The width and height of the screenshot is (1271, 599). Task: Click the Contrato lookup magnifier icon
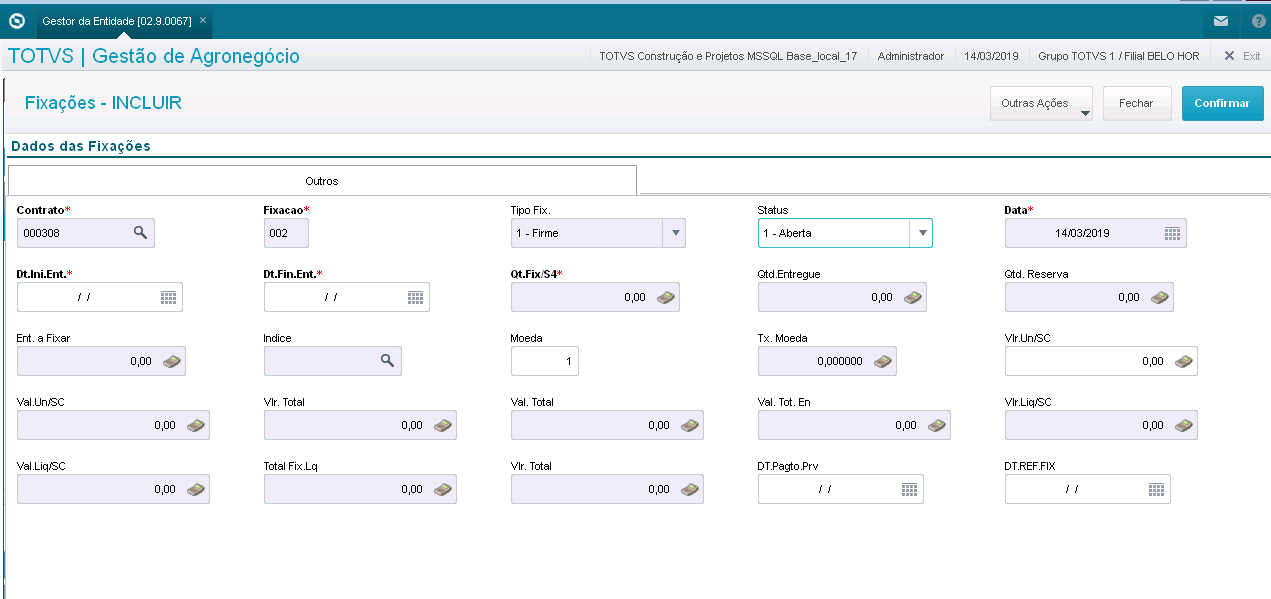(141, 233)
